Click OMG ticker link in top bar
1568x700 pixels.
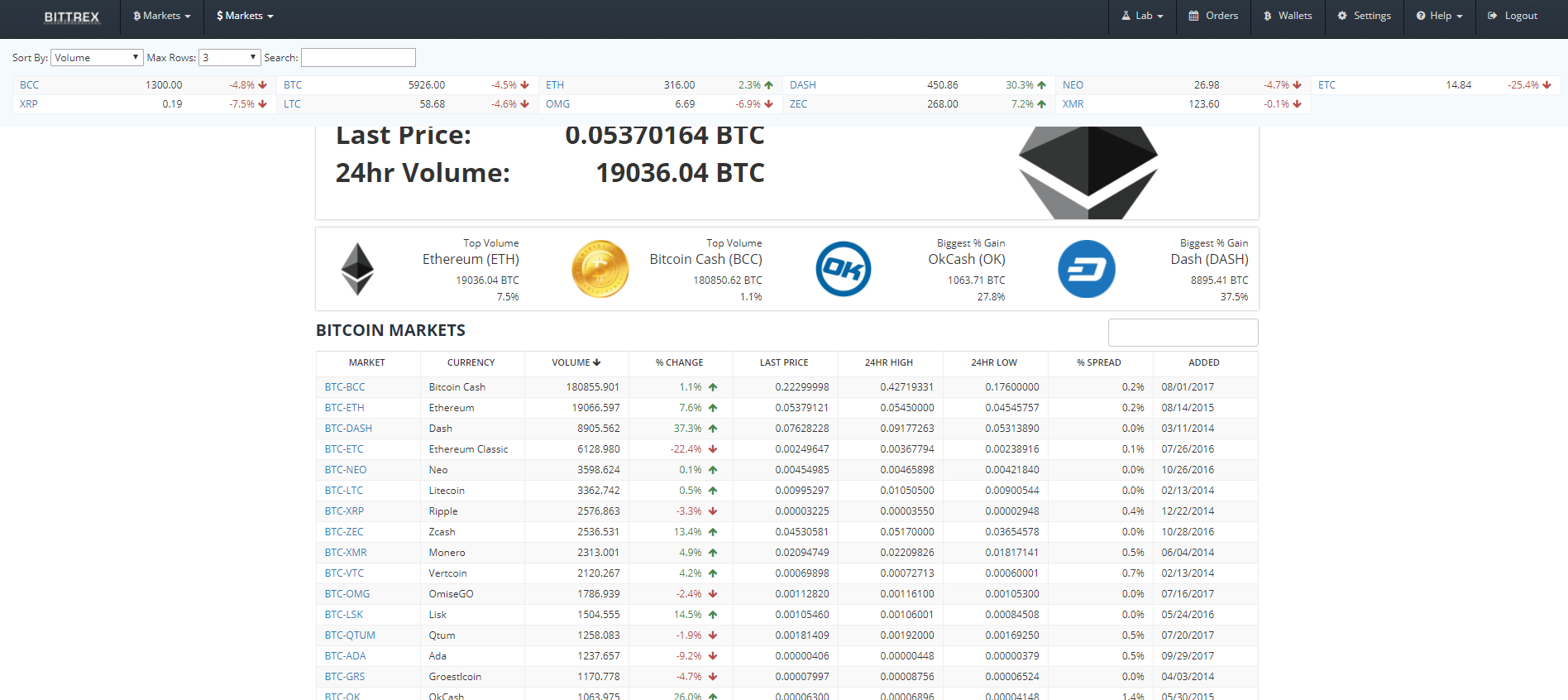pyautogui.click(x=557, y=104)
